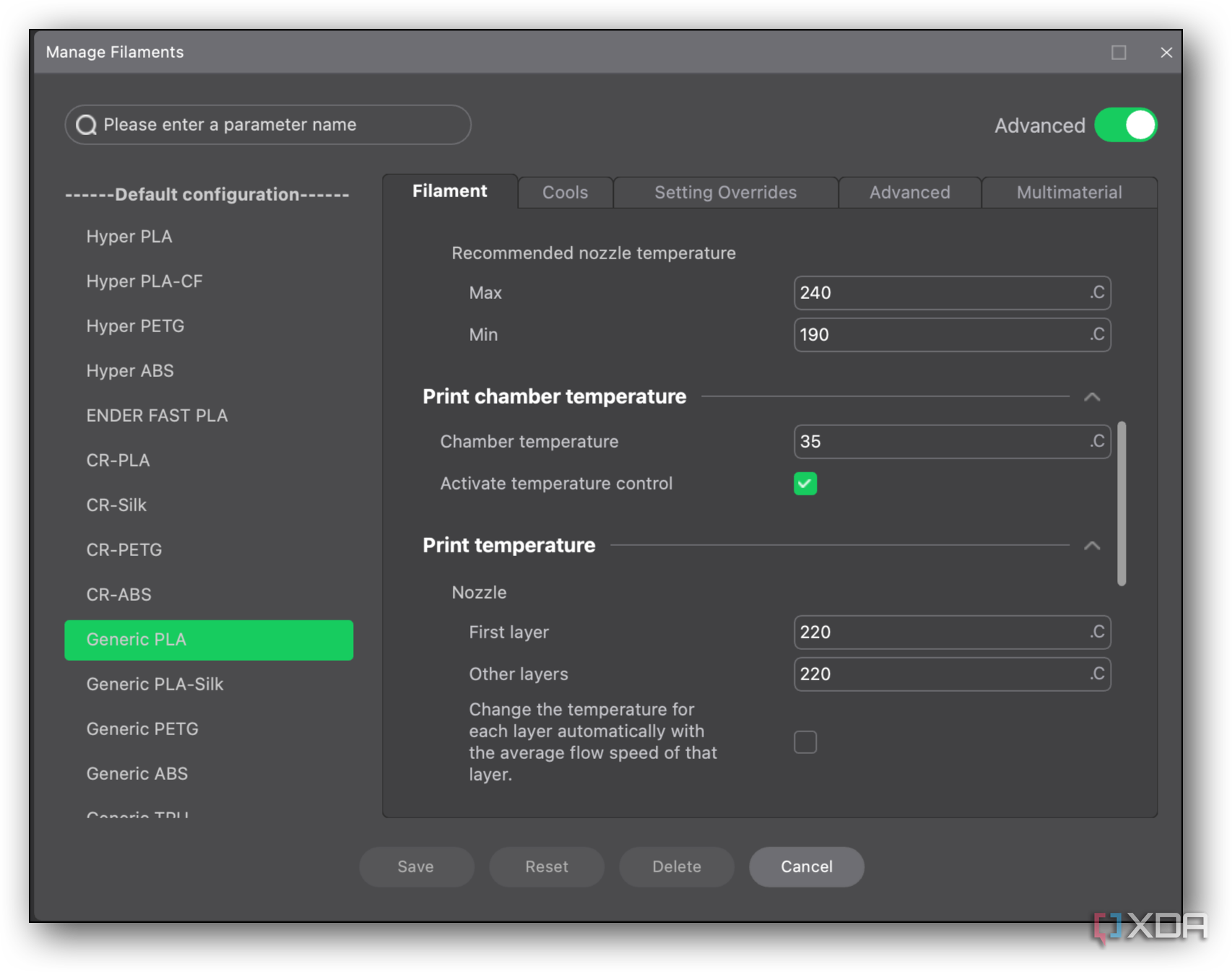
Task: Go to the Multimaterial tab
Action: 1069,192
